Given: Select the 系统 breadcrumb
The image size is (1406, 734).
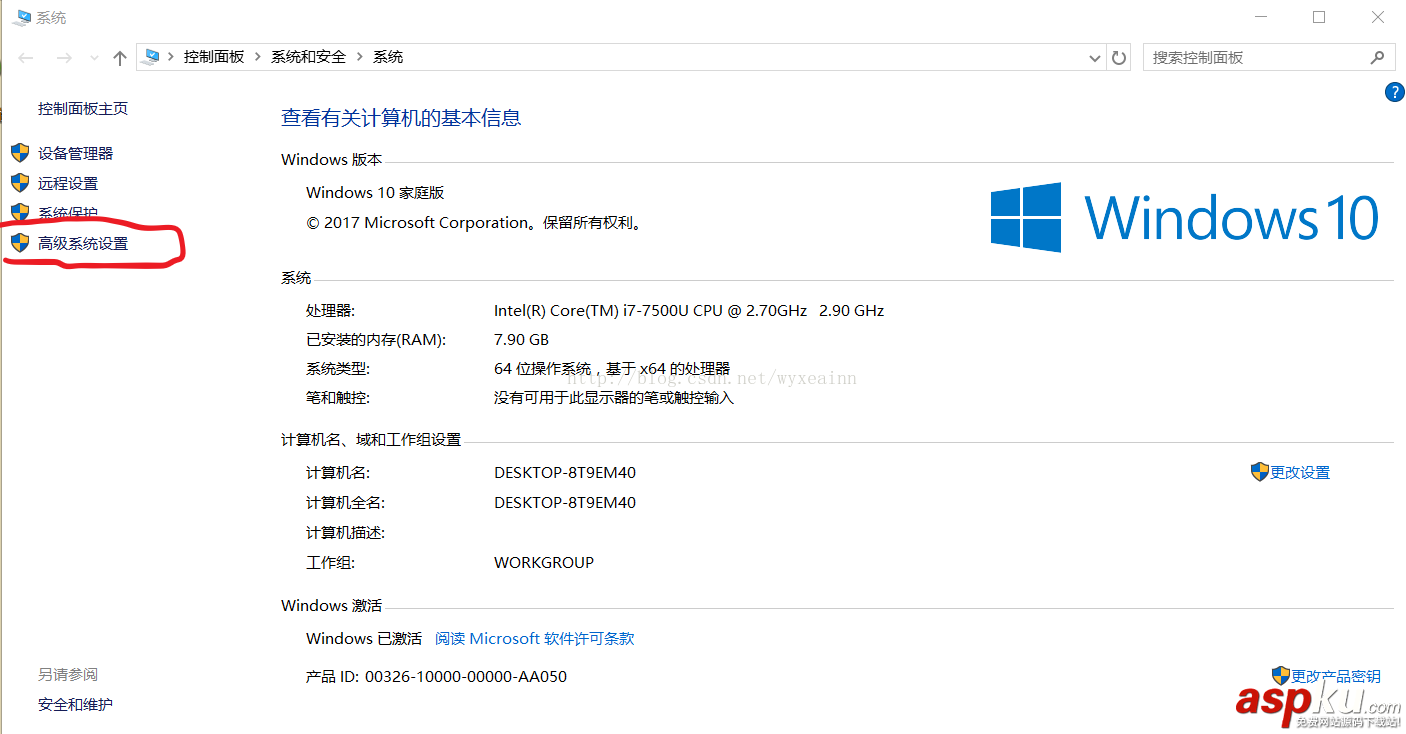Looking at the screenshot, I should (388, 57).
